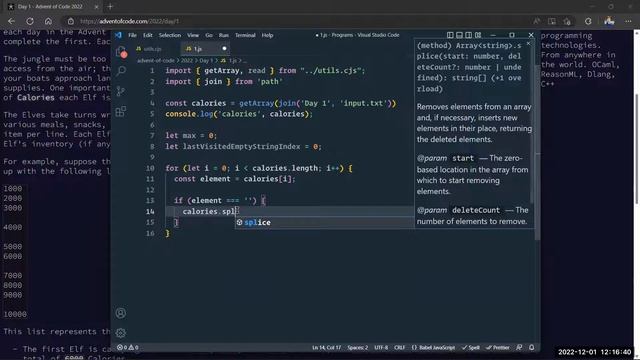
Task: Go to browser home page
Action: click(48, 21)
